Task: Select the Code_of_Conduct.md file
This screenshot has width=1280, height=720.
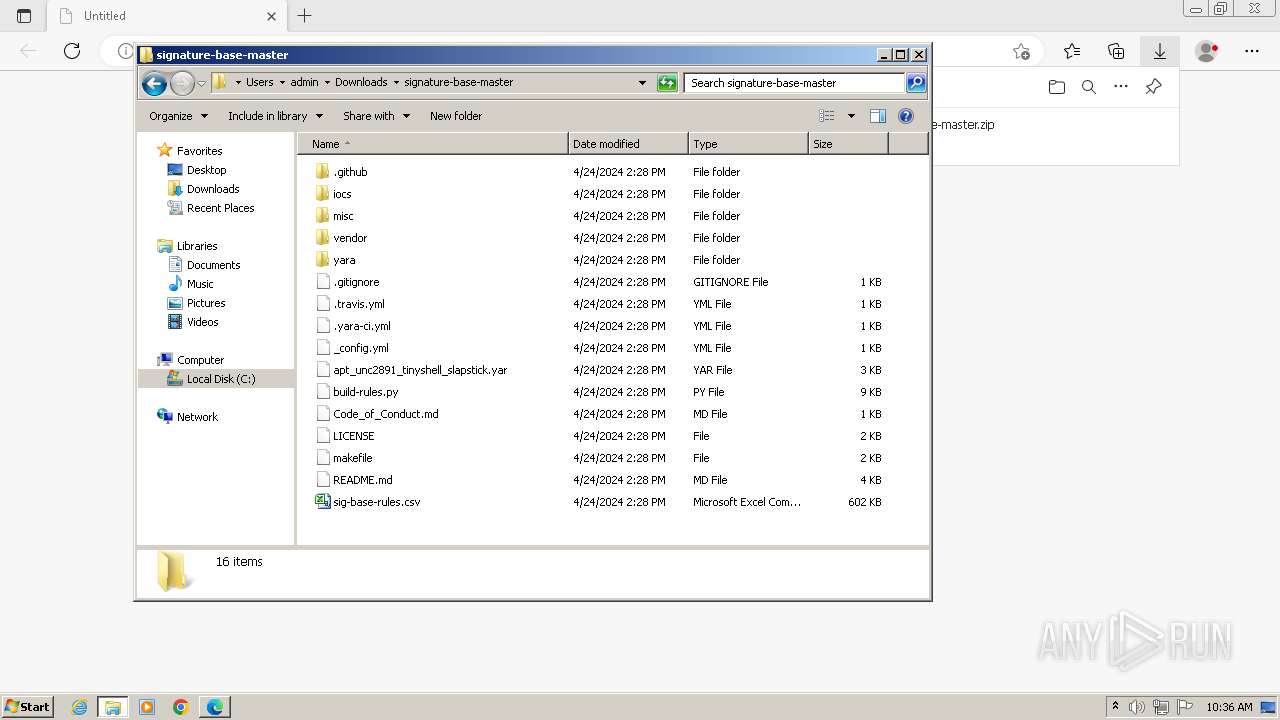Action: (x=385, y=414)
